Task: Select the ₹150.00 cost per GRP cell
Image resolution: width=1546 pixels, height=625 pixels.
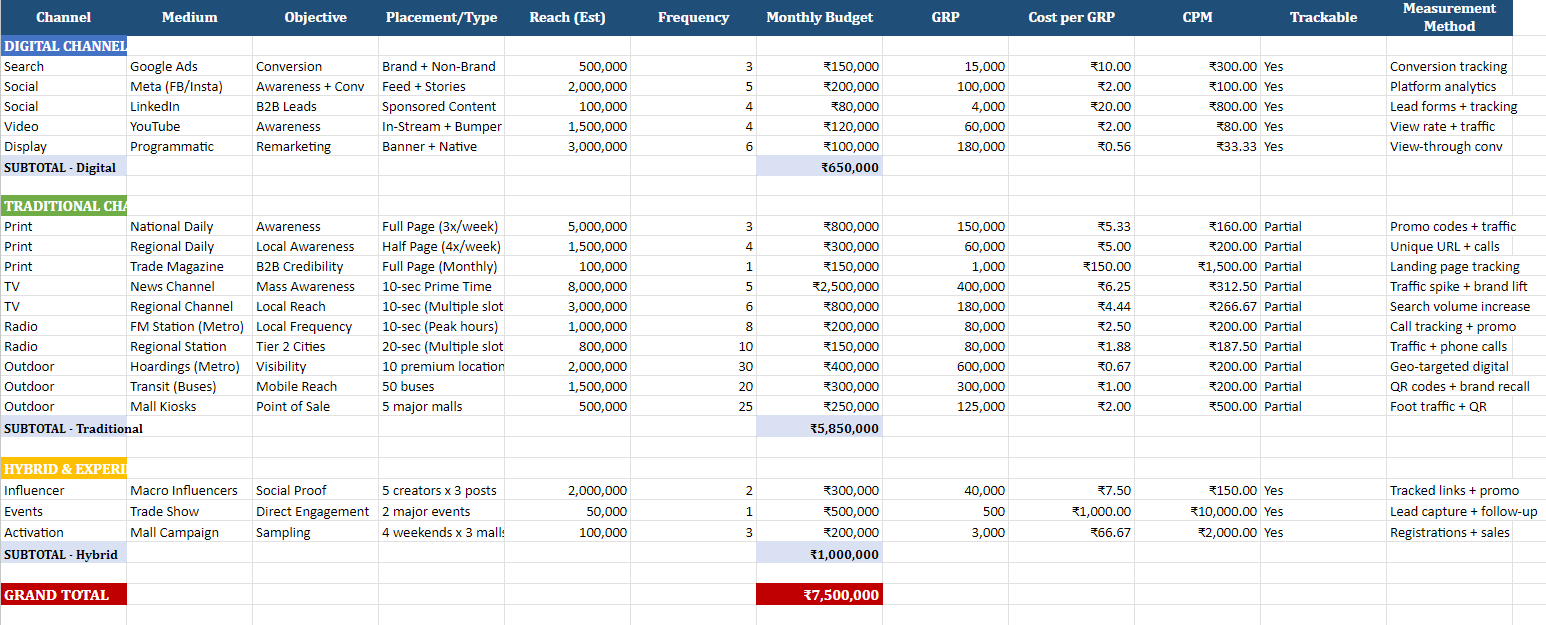Action: coord(1071,266)
